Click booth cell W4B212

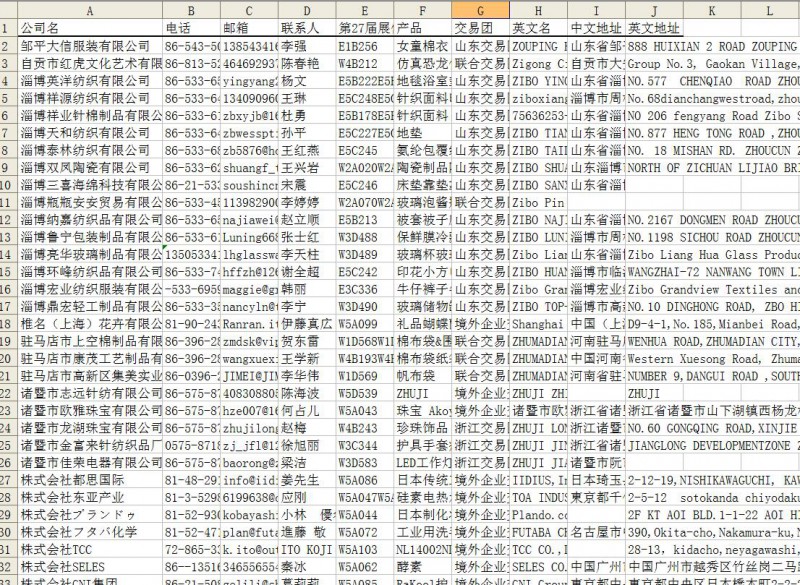pos(365,64)
